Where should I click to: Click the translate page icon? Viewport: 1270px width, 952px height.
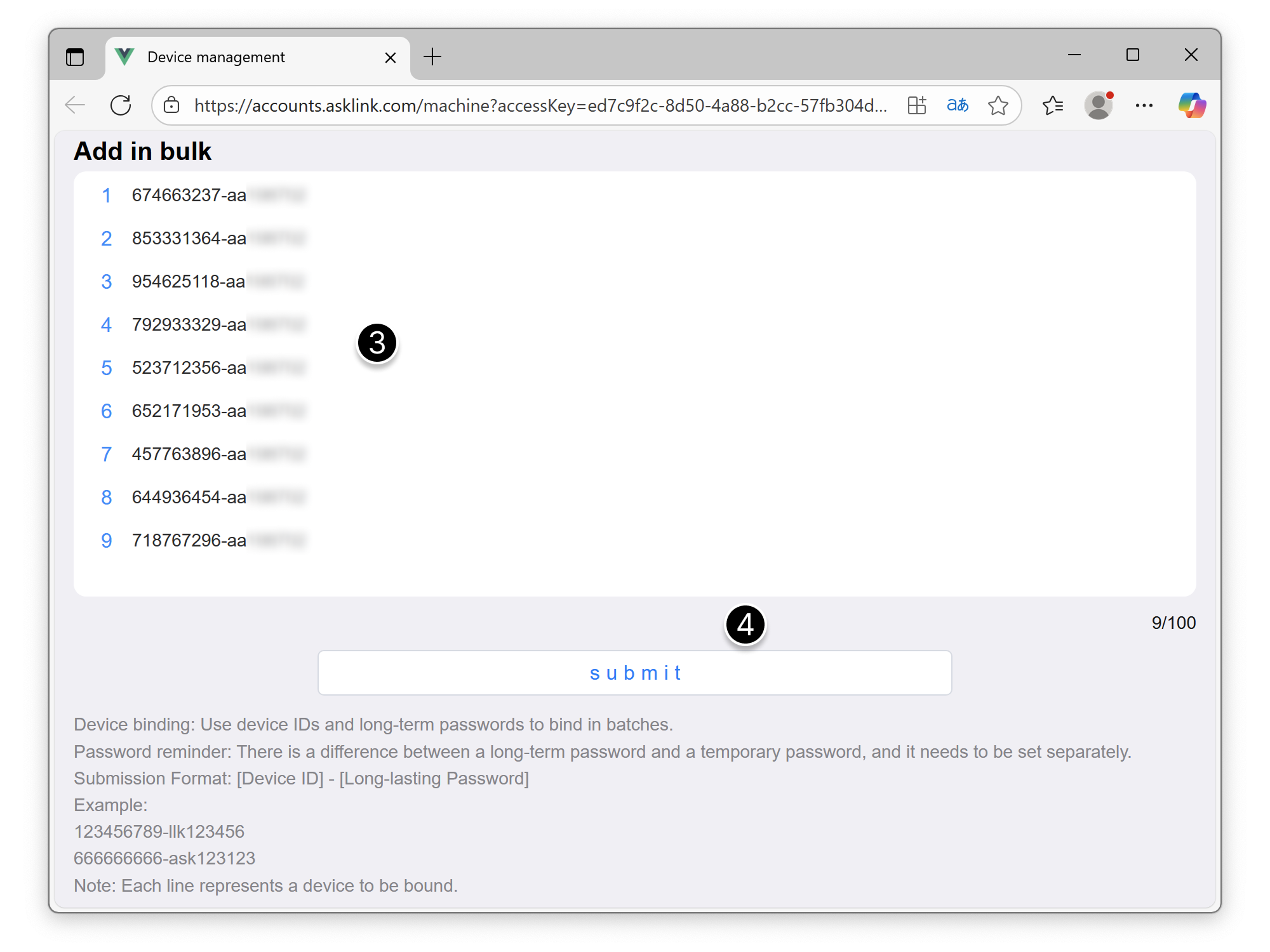pos(957,105)
